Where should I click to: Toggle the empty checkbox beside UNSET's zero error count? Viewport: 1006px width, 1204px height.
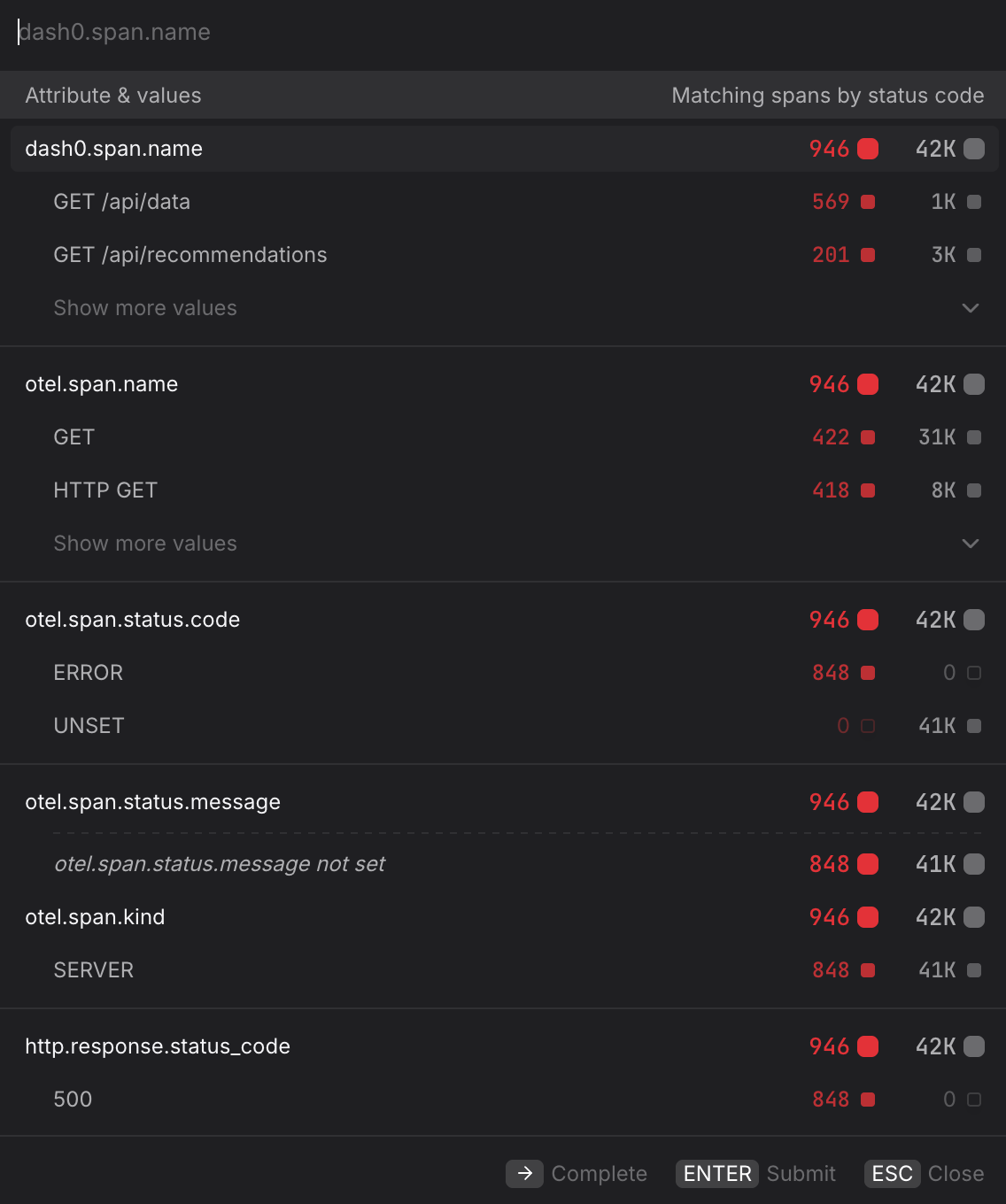click(869, 725)
